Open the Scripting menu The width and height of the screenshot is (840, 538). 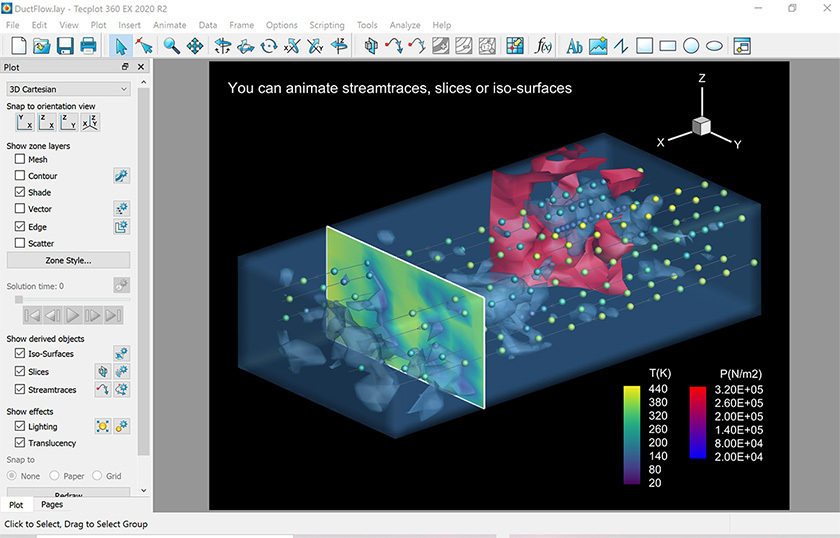(326, 25)
